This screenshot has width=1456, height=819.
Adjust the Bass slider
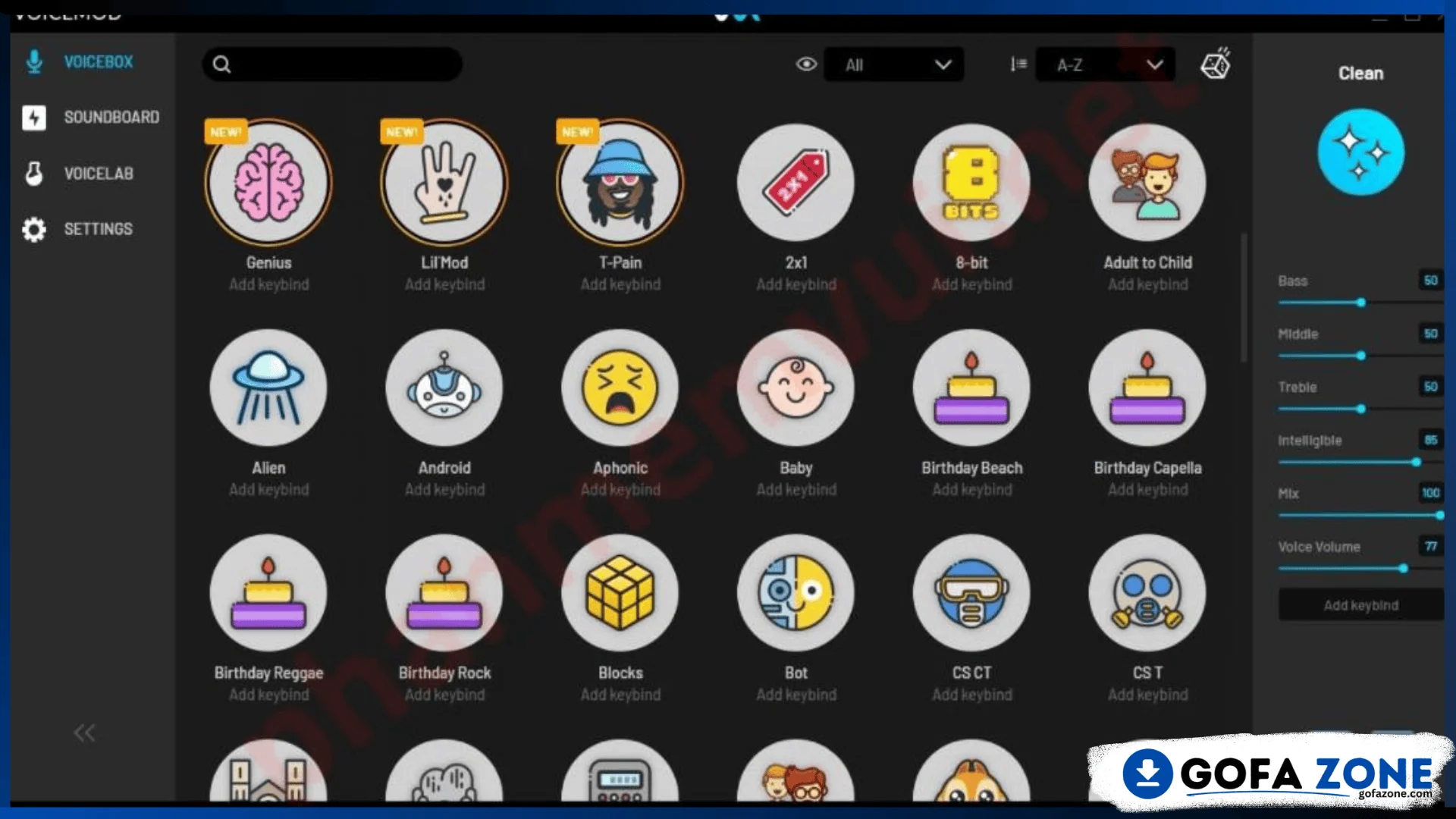1360,303
